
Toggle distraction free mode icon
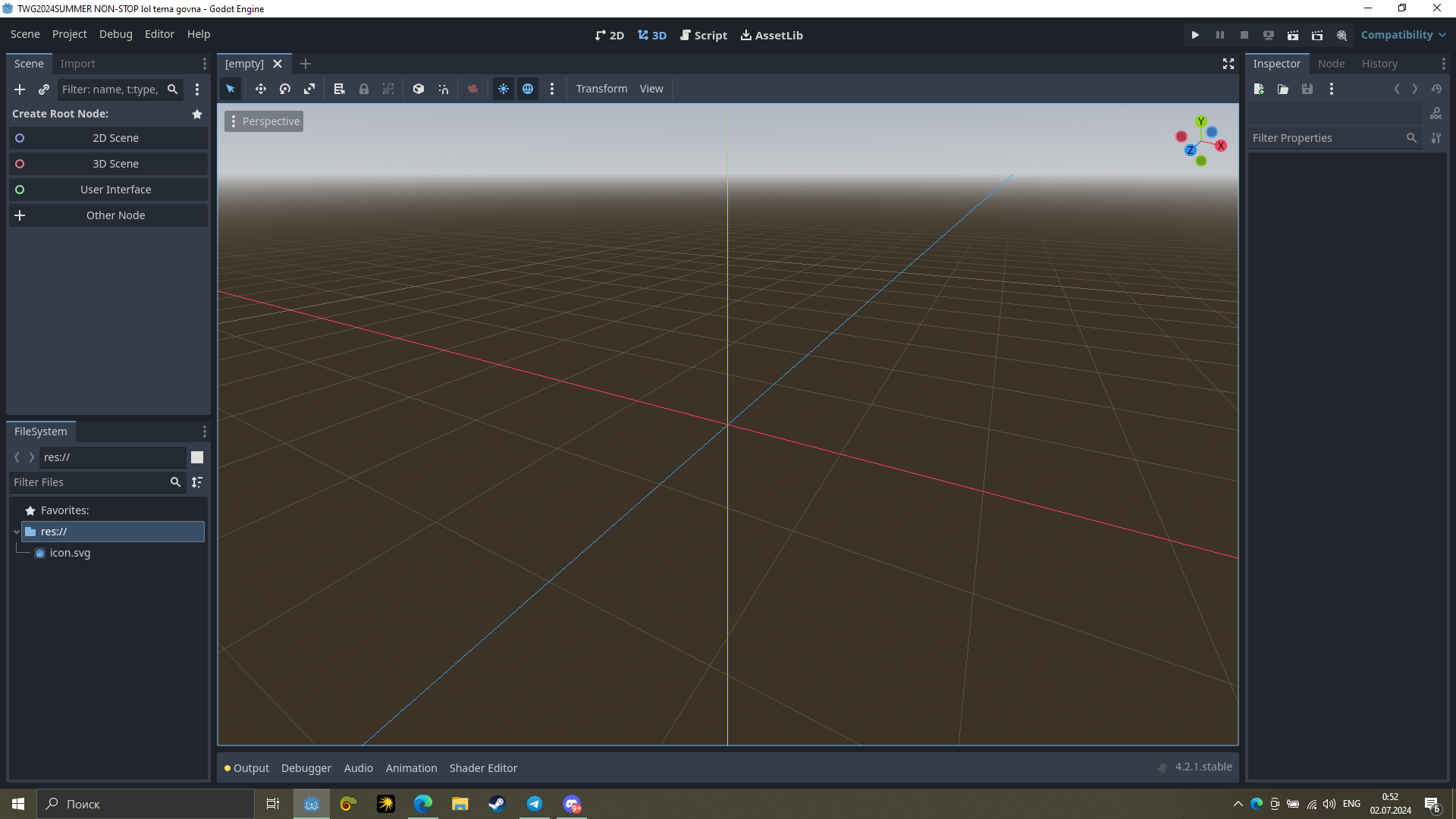click(1228, 64)
